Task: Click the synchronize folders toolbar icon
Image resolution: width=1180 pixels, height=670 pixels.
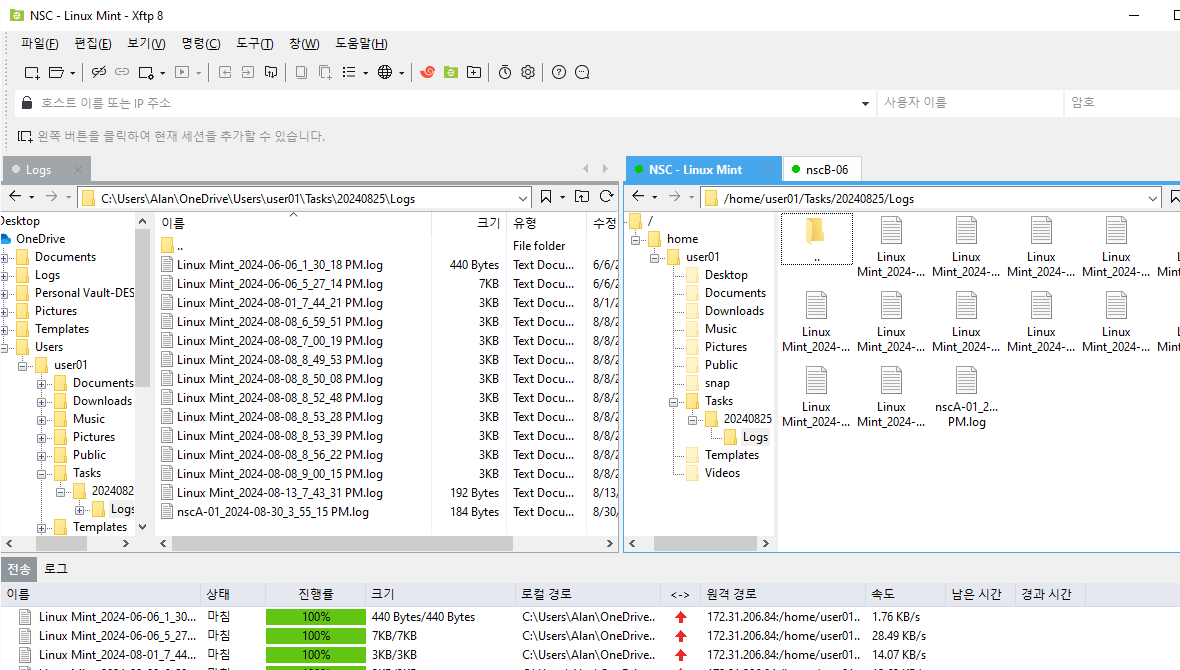Action: (271, 72)
